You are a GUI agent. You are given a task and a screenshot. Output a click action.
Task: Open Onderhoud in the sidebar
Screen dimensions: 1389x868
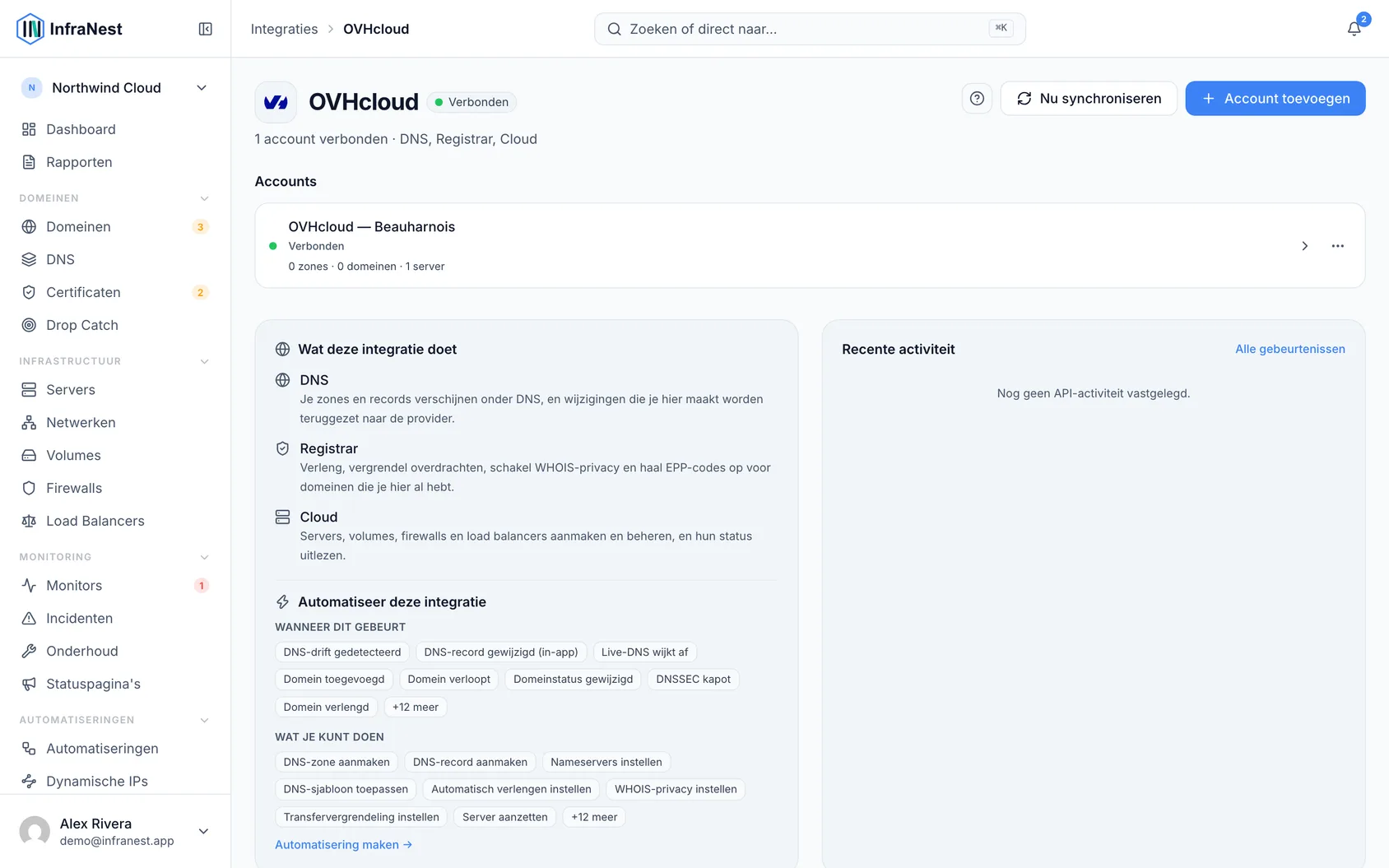click(x=115, y=651)
